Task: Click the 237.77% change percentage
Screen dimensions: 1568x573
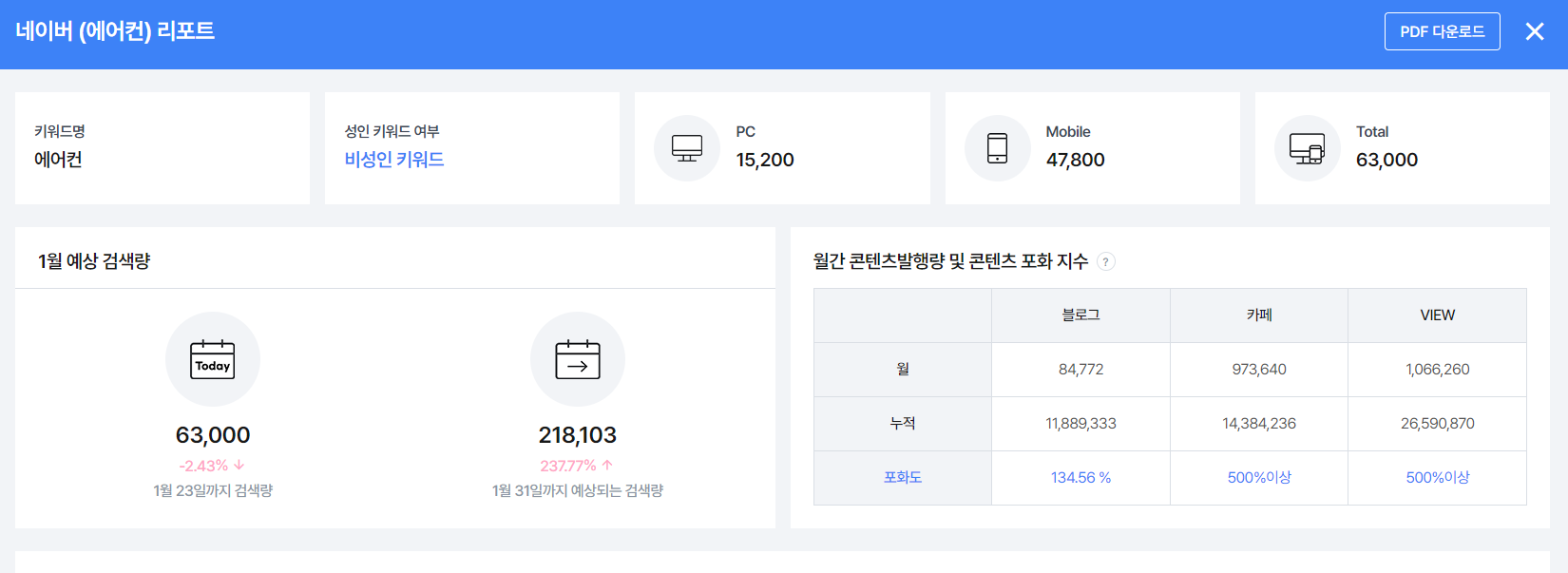Action: click(x=568, y=466)
